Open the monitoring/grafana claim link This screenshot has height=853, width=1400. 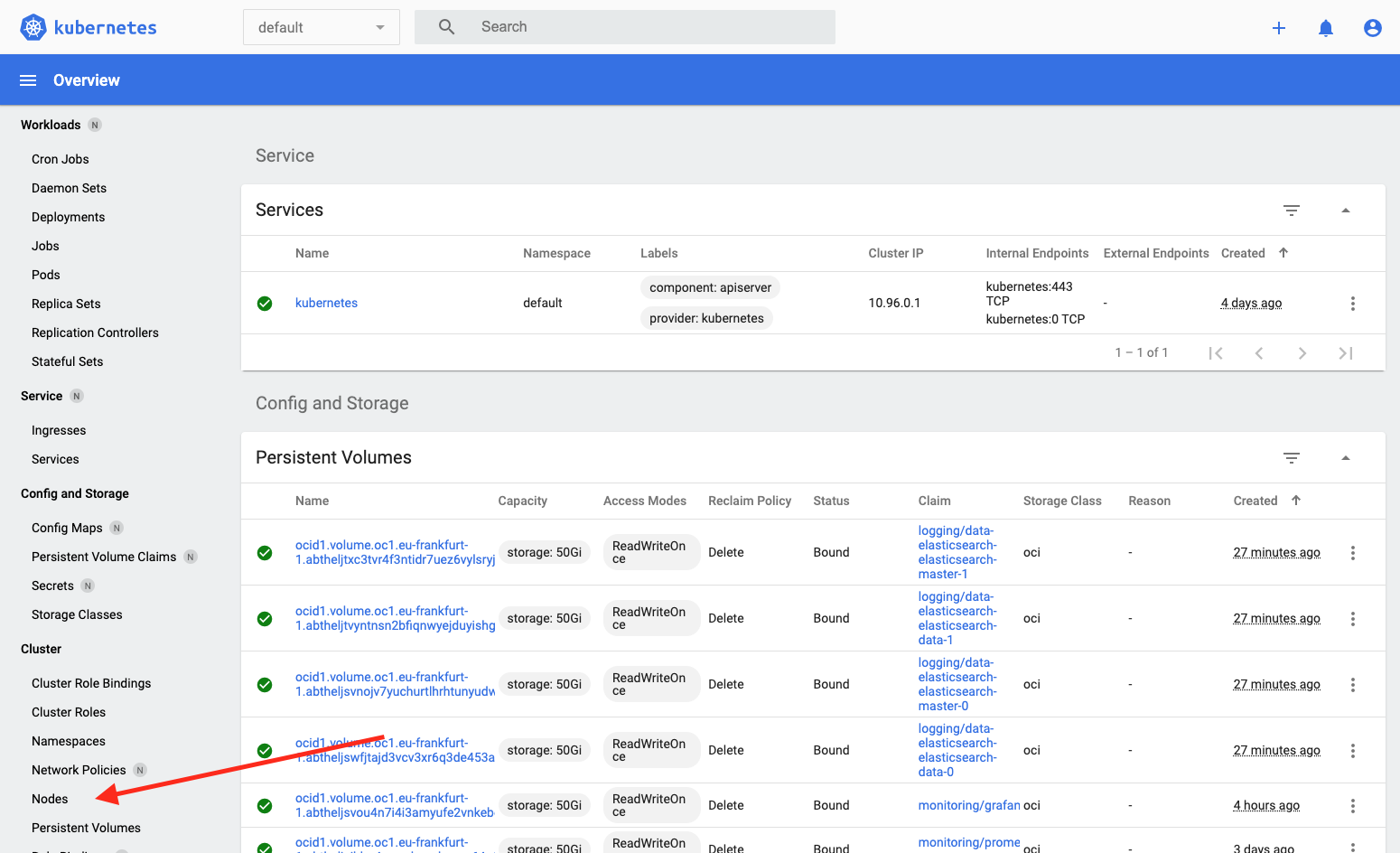pyautogui.click(x=969, y=805)
